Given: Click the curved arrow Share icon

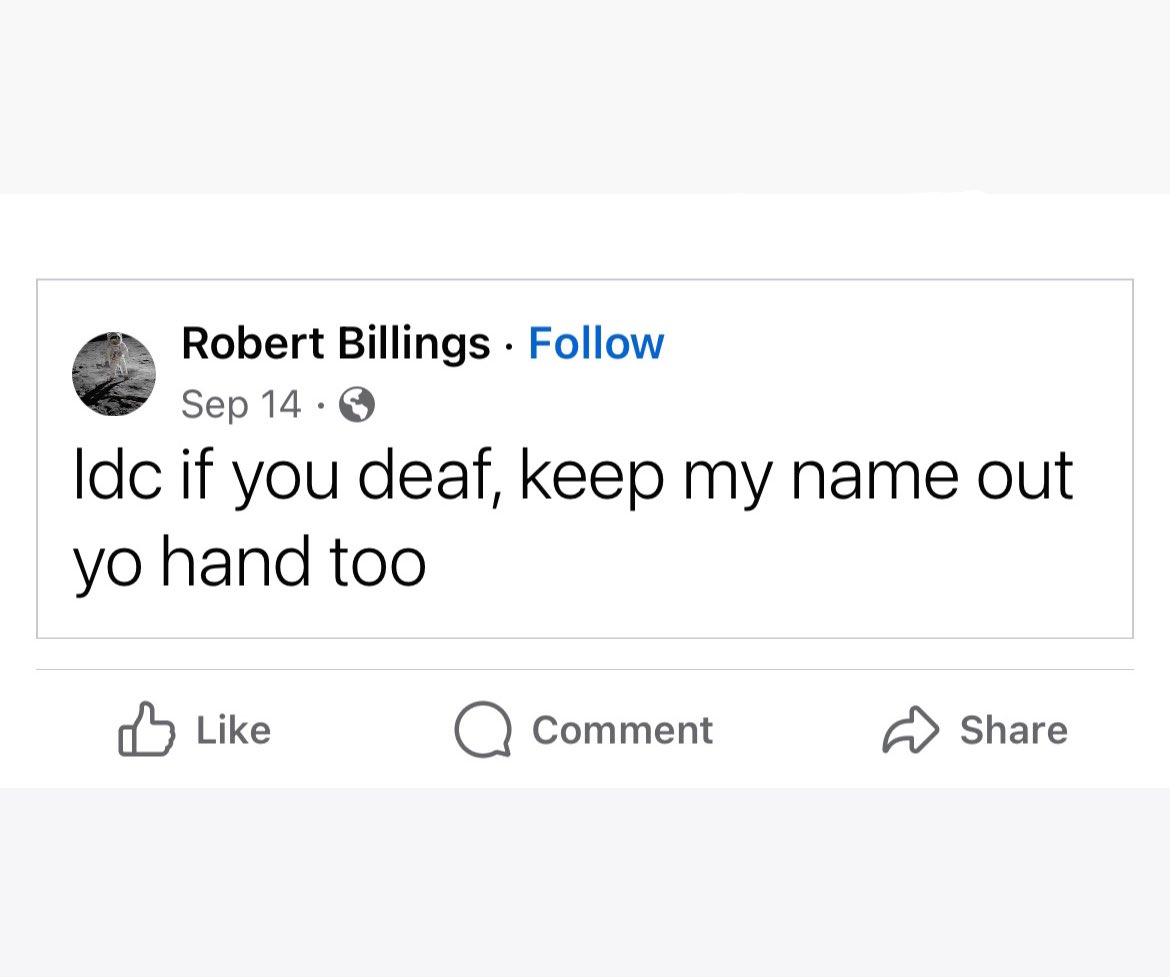Looking at the screenshot, I should tap(910, 729).
